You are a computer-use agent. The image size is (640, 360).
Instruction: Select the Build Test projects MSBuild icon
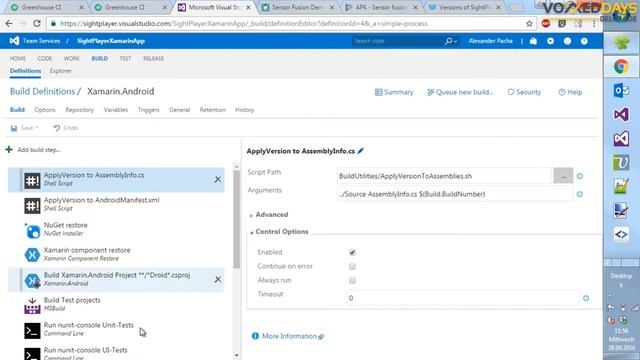click(32, 305)
